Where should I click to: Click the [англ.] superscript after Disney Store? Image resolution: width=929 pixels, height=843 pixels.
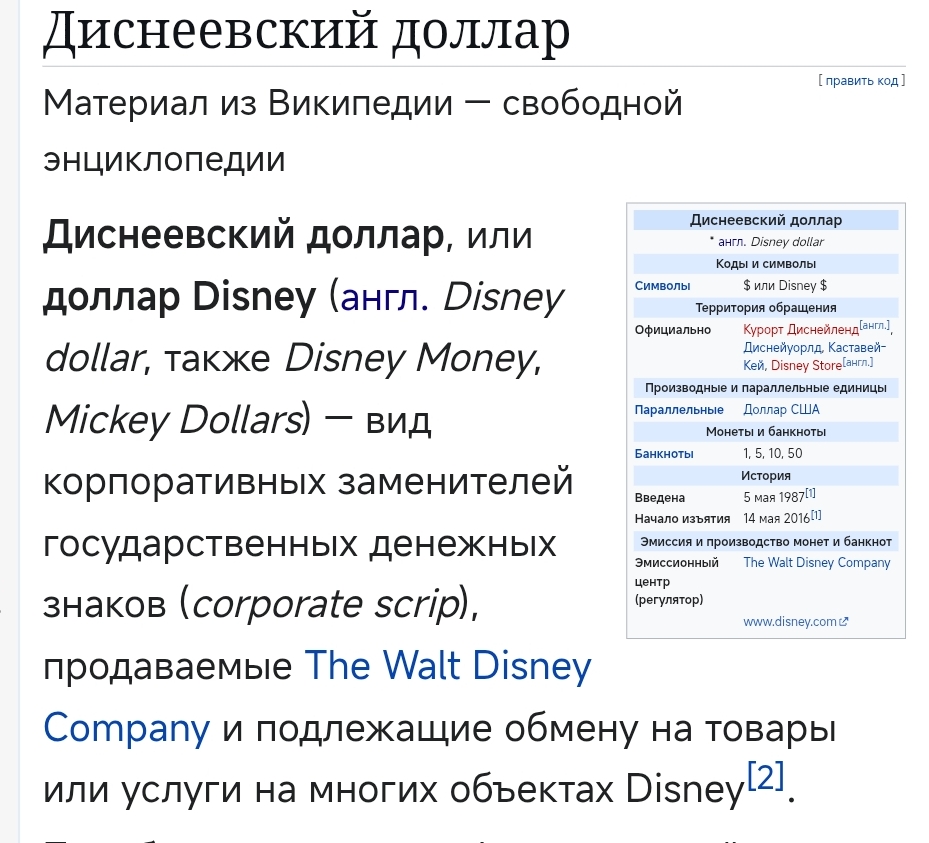(857, 361)
